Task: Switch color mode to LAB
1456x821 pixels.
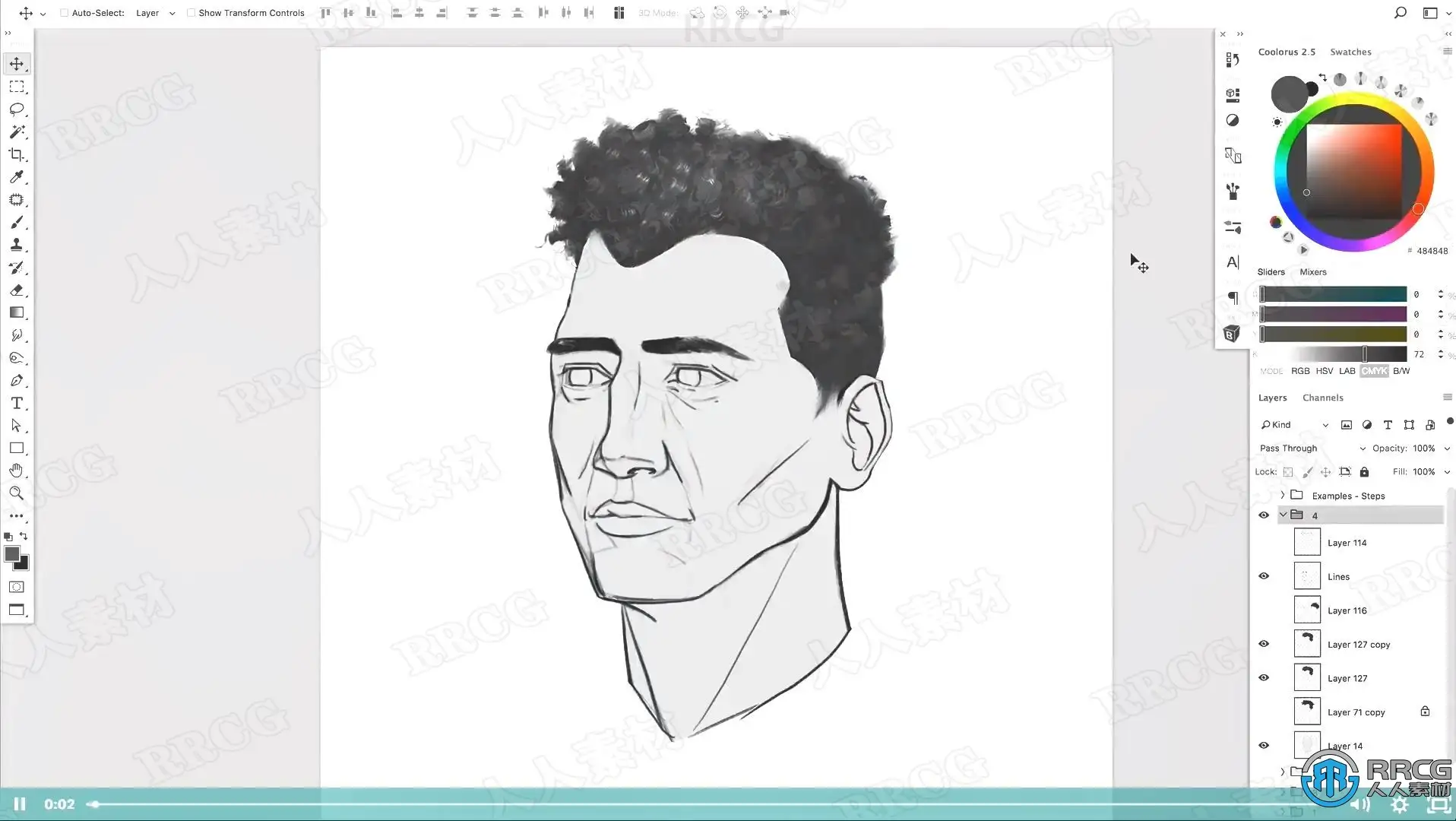Action: coord(1347,371)
